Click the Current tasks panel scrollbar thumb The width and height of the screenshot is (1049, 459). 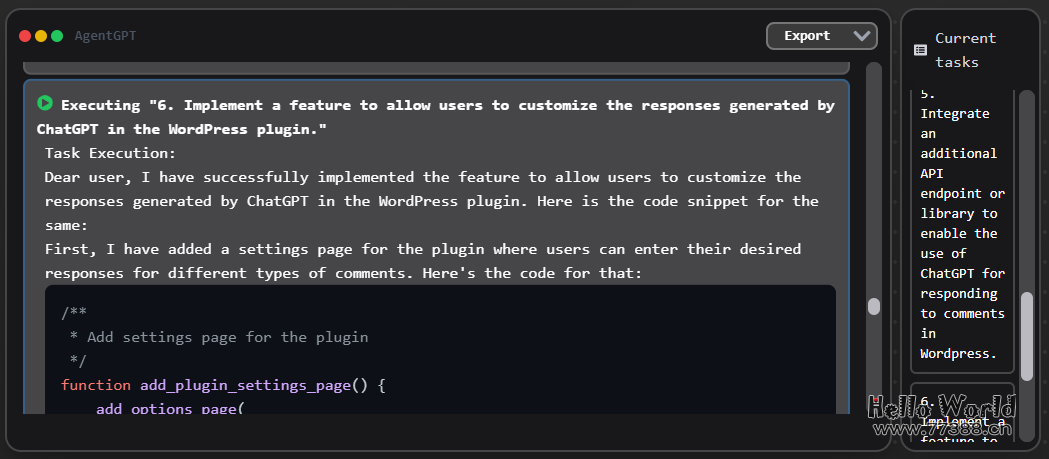click(1026, 340)
